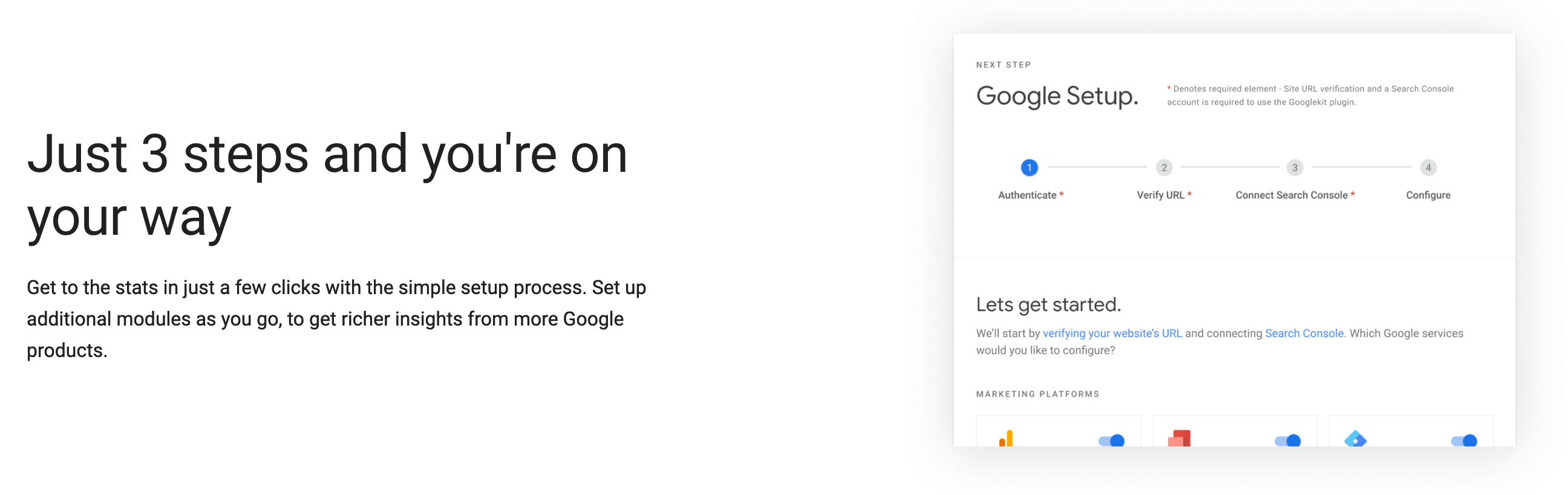The width and height of the screenshot is (1568, 495).
Task: Click the Google Setup heading
Action: (x=1057, y=96)
